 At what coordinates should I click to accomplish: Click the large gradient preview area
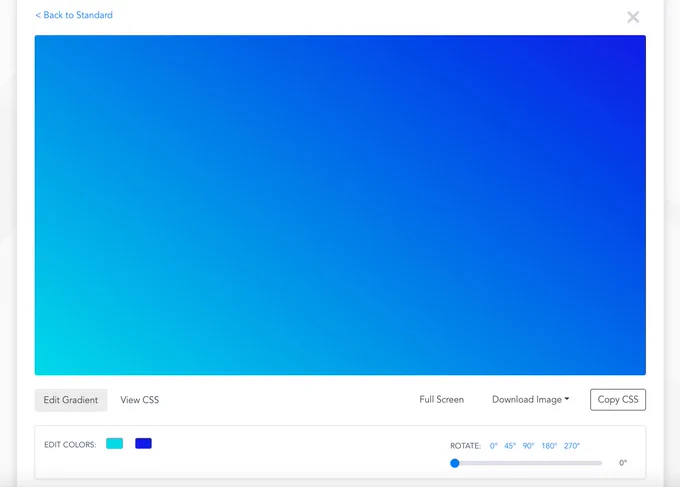point(340,205)
